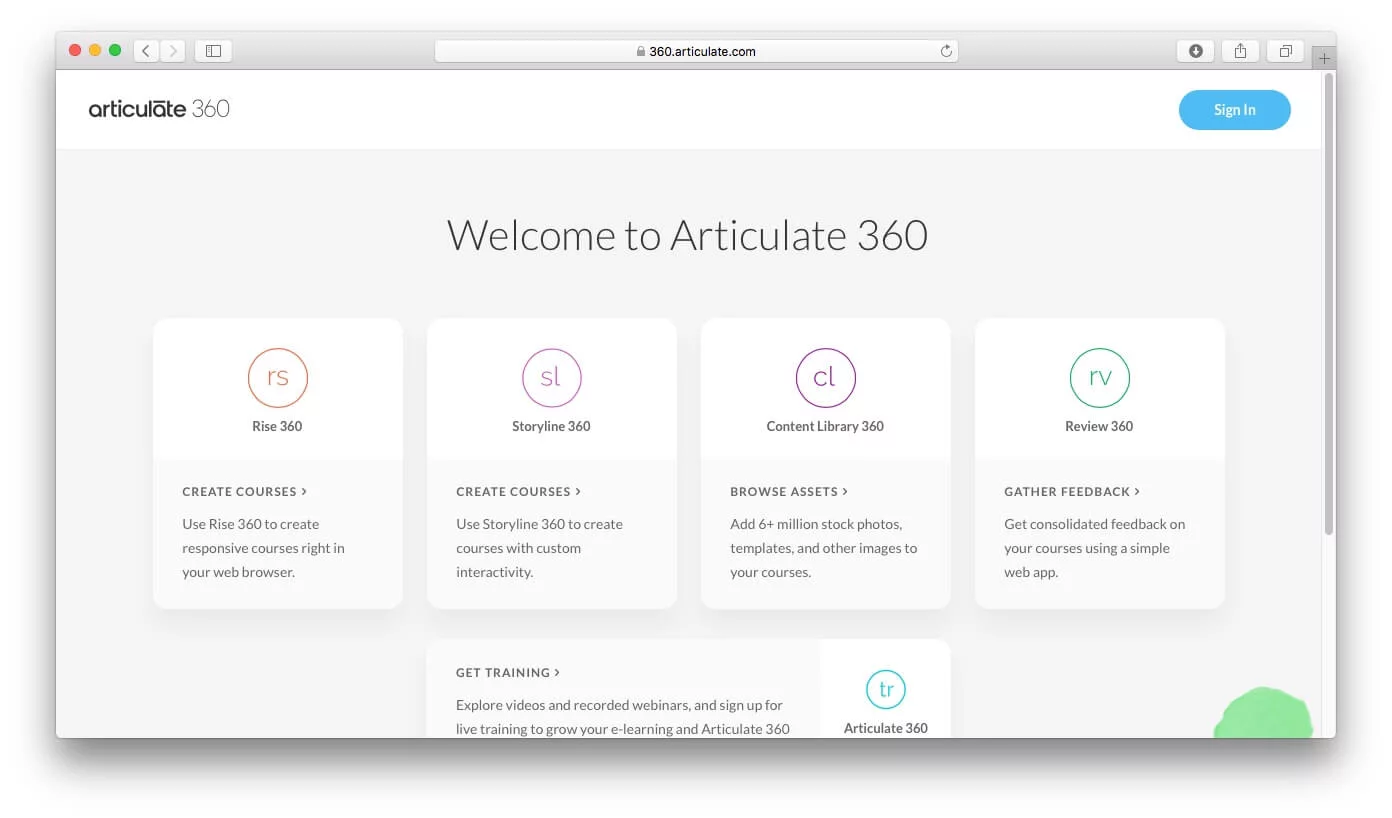Toggle the Safari sidebar
The image size is (1392, 818).
click(213, 50)
